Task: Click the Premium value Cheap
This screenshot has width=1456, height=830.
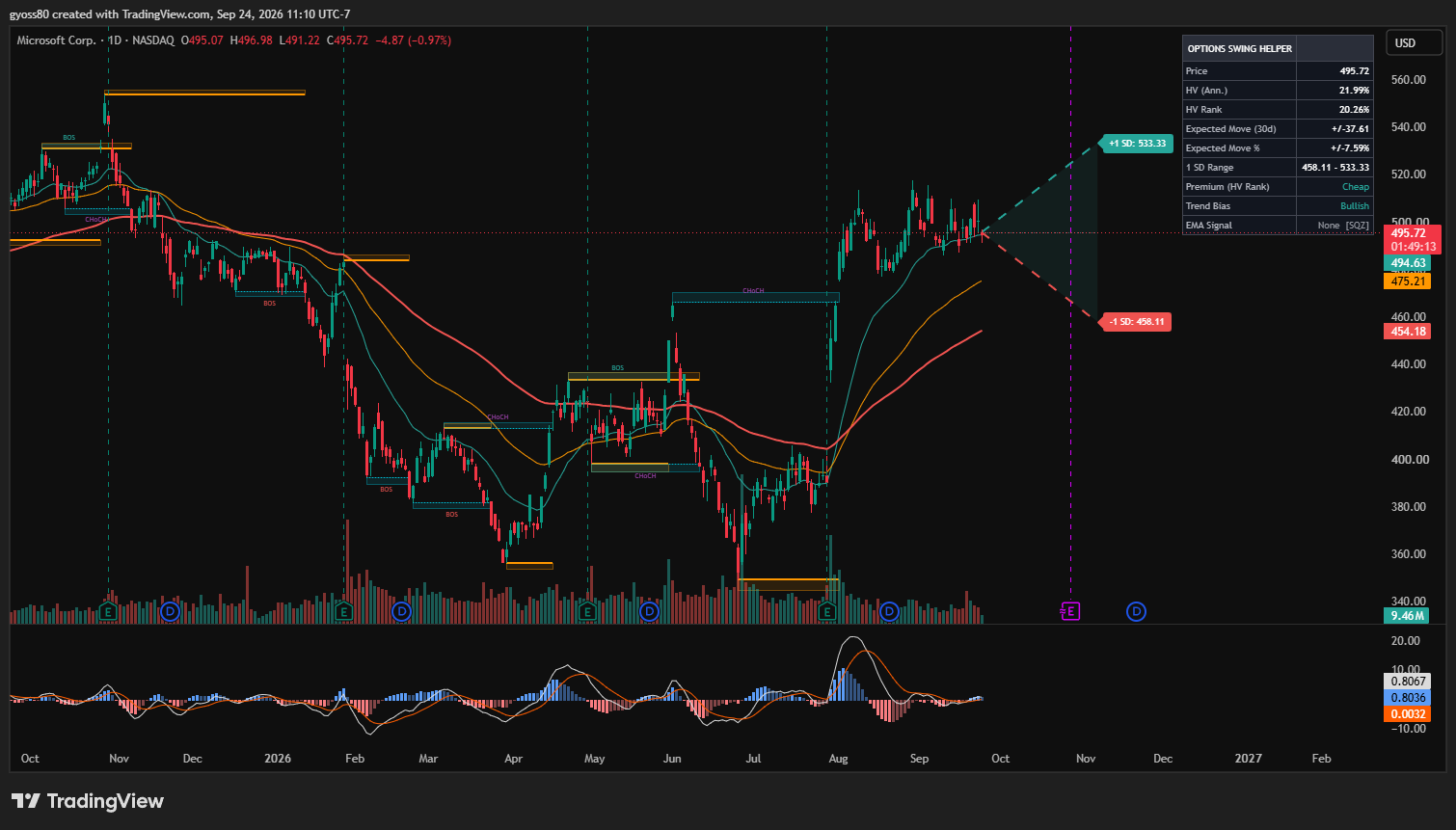Action: (x=1356, y=187)
